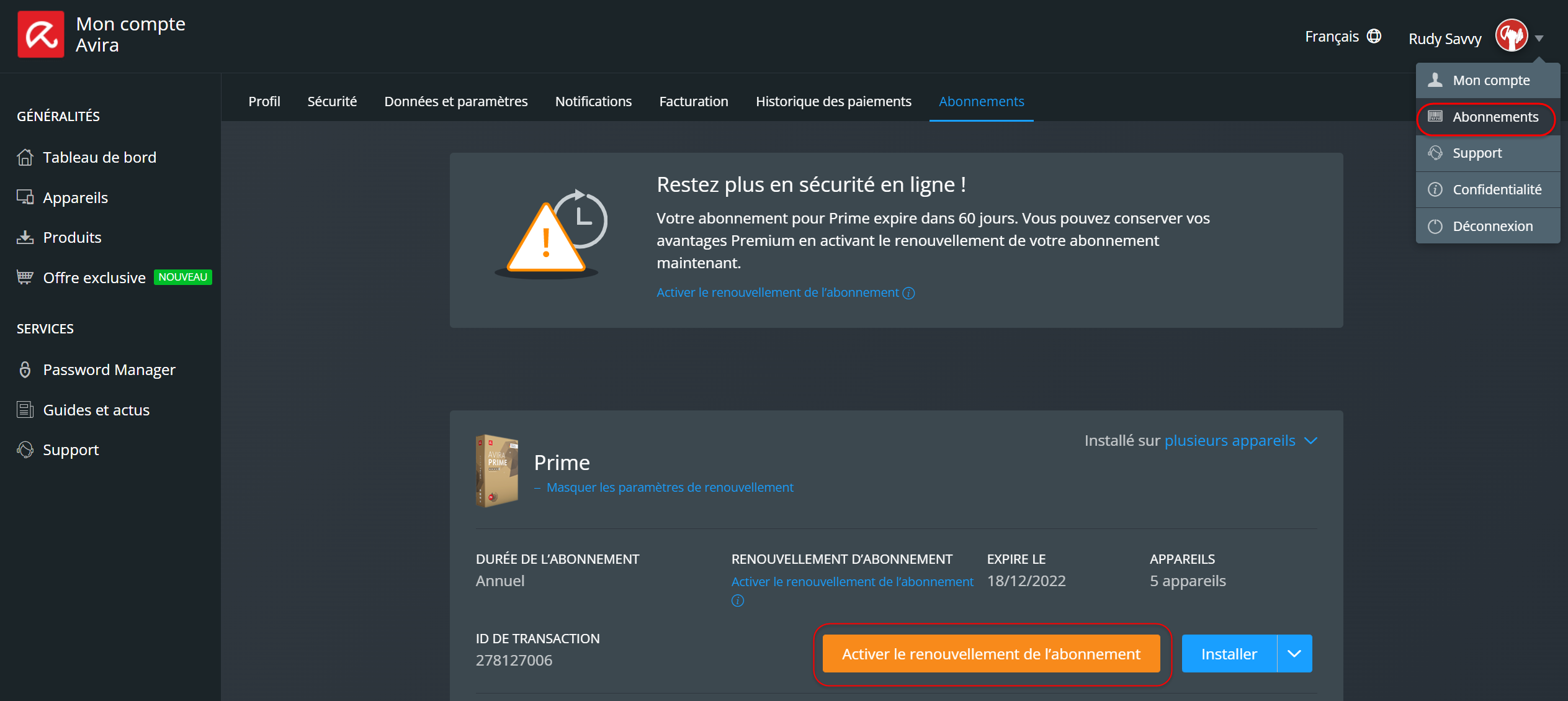Expand the plusieurs appareils chevron
Viewport: 1568px width, 701px height.
(1310, 441)
